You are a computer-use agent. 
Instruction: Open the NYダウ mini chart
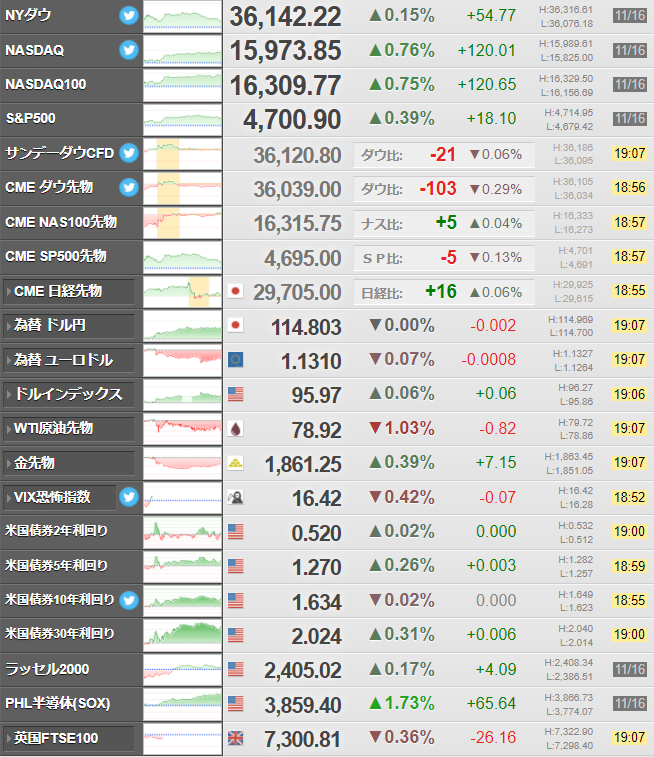pos(182,16)
